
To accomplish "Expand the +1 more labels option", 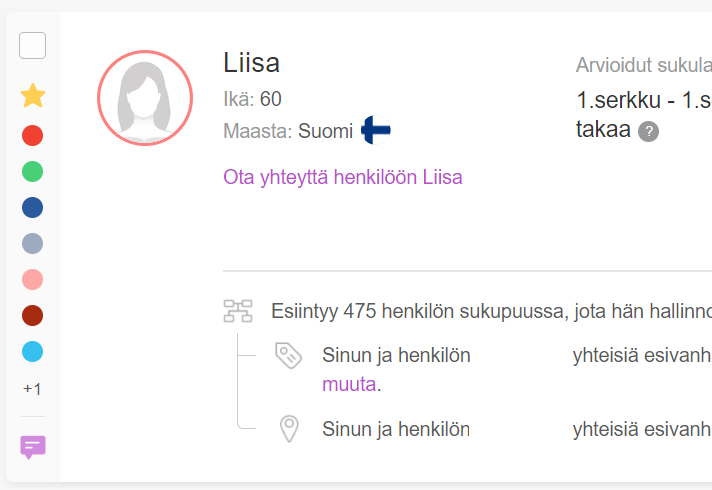I will [x=33, y=388].
